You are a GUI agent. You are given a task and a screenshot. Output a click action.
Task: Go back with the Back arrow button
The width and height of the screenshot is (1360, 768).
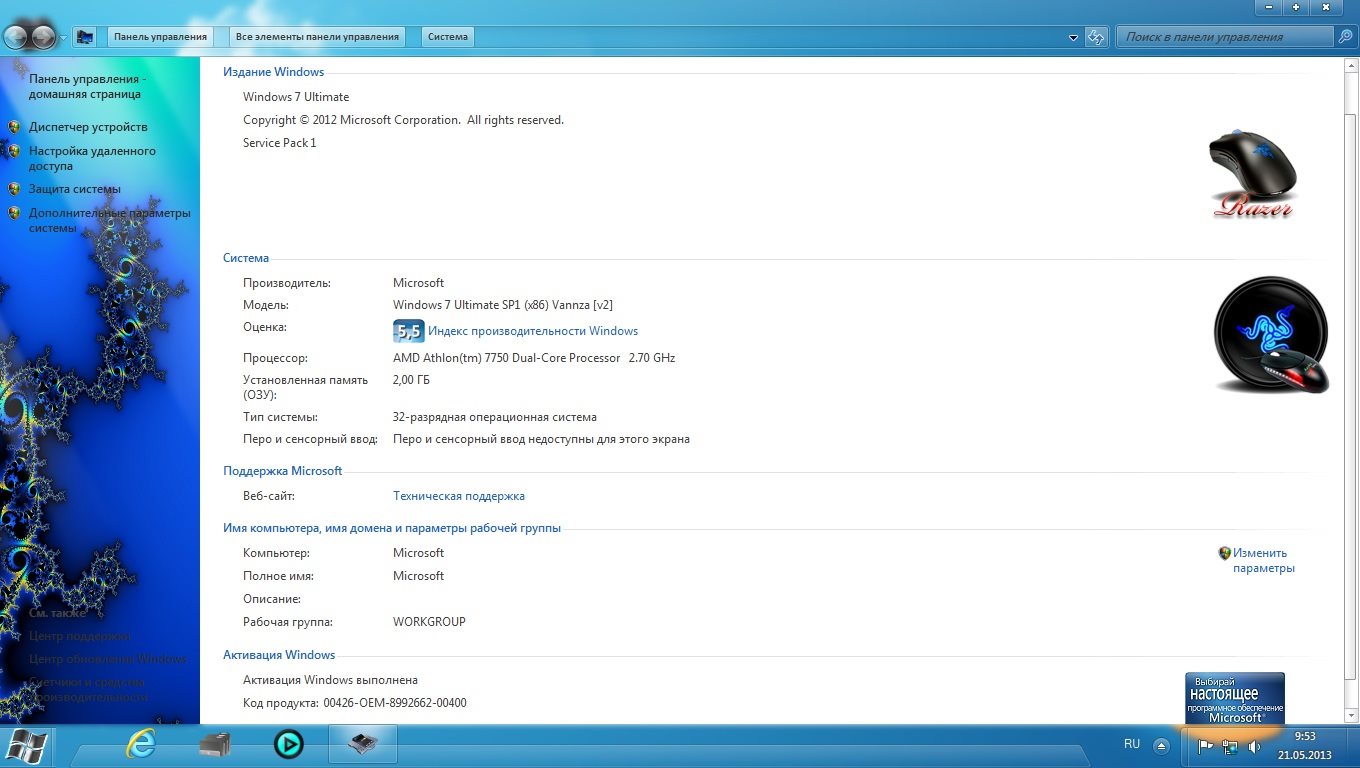point(17,37)
